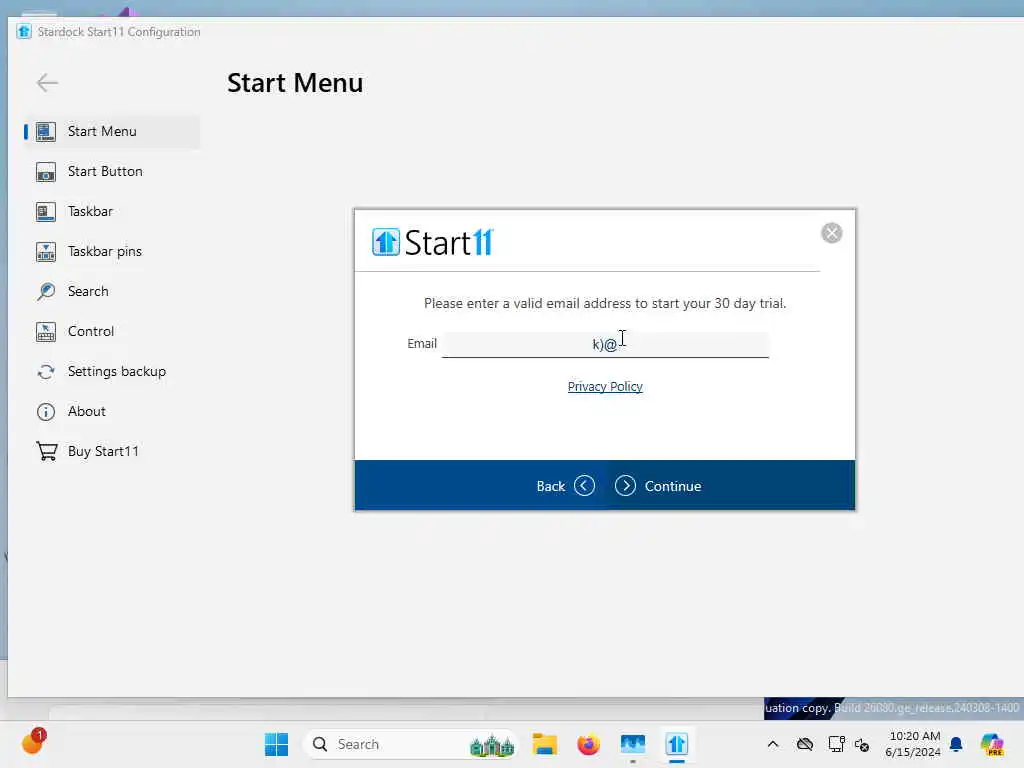Open Taskbar section via its icon
This screenshot has height=768, width=1024.
(x=46, y=212)
